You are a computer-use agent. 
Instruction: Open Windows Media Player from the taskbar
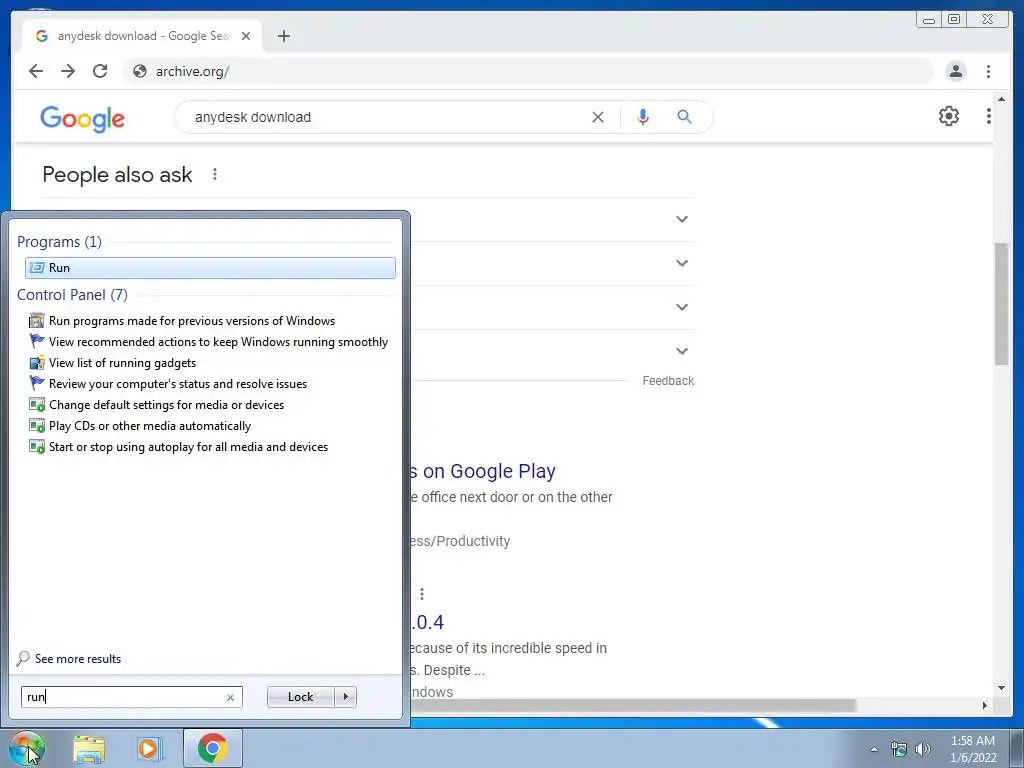click(149, 748)
